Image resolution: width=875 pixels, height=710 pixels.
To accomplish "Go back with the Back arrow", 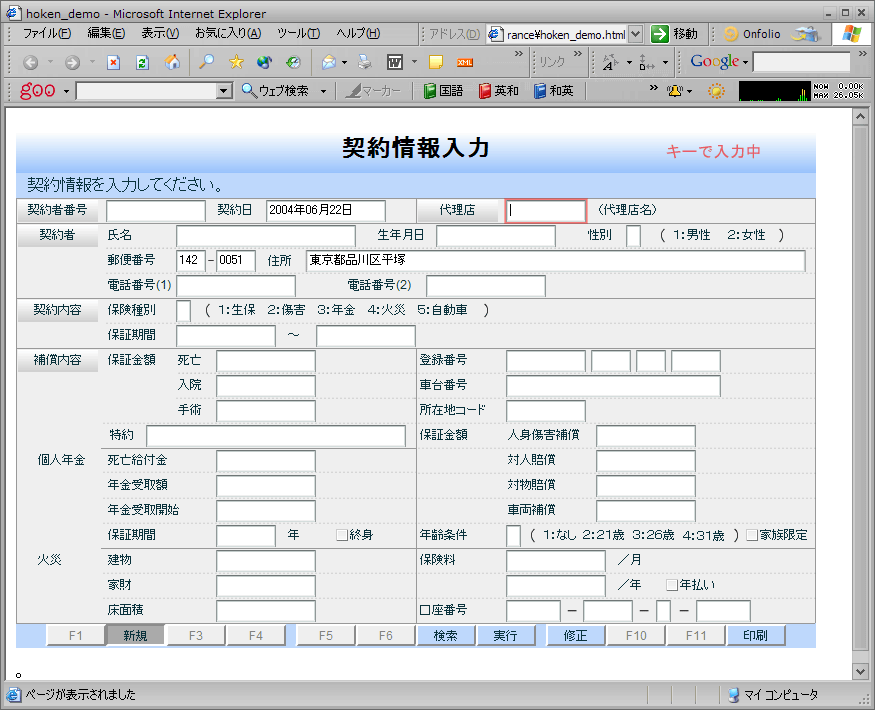I will coord(31,62).
